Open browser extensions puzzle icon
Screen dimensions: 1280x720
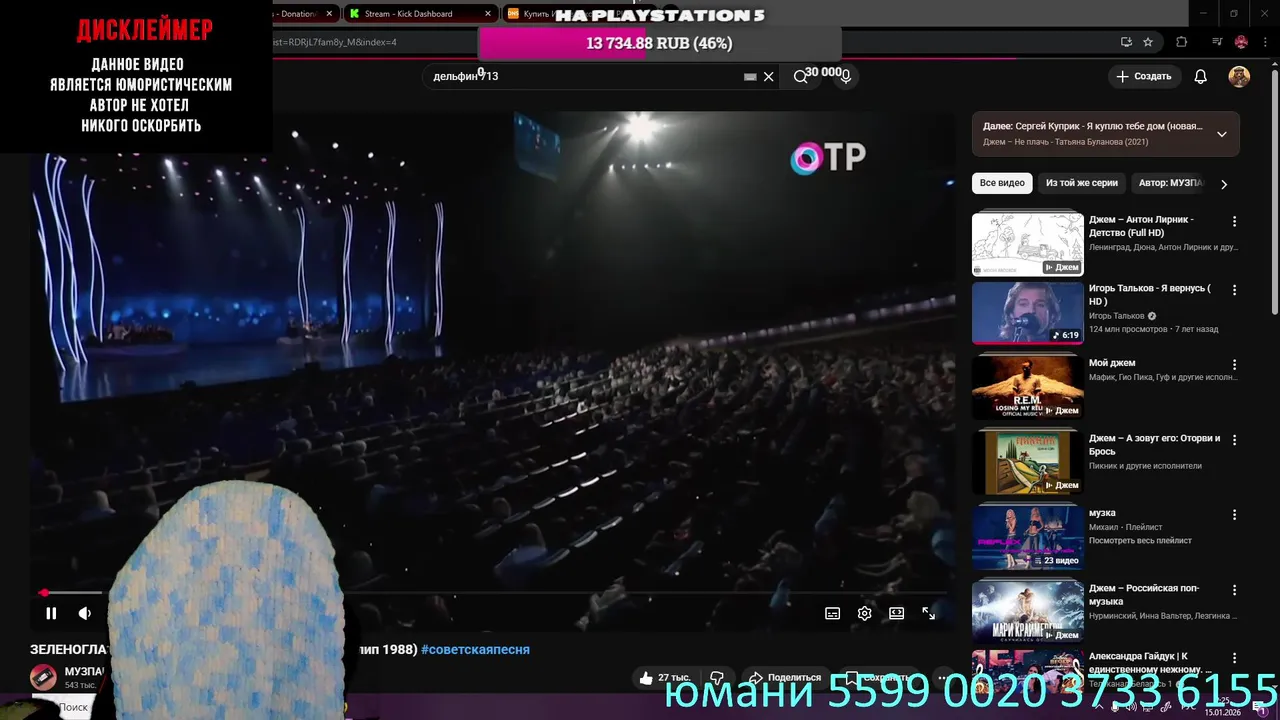(x=1181, y=42)
